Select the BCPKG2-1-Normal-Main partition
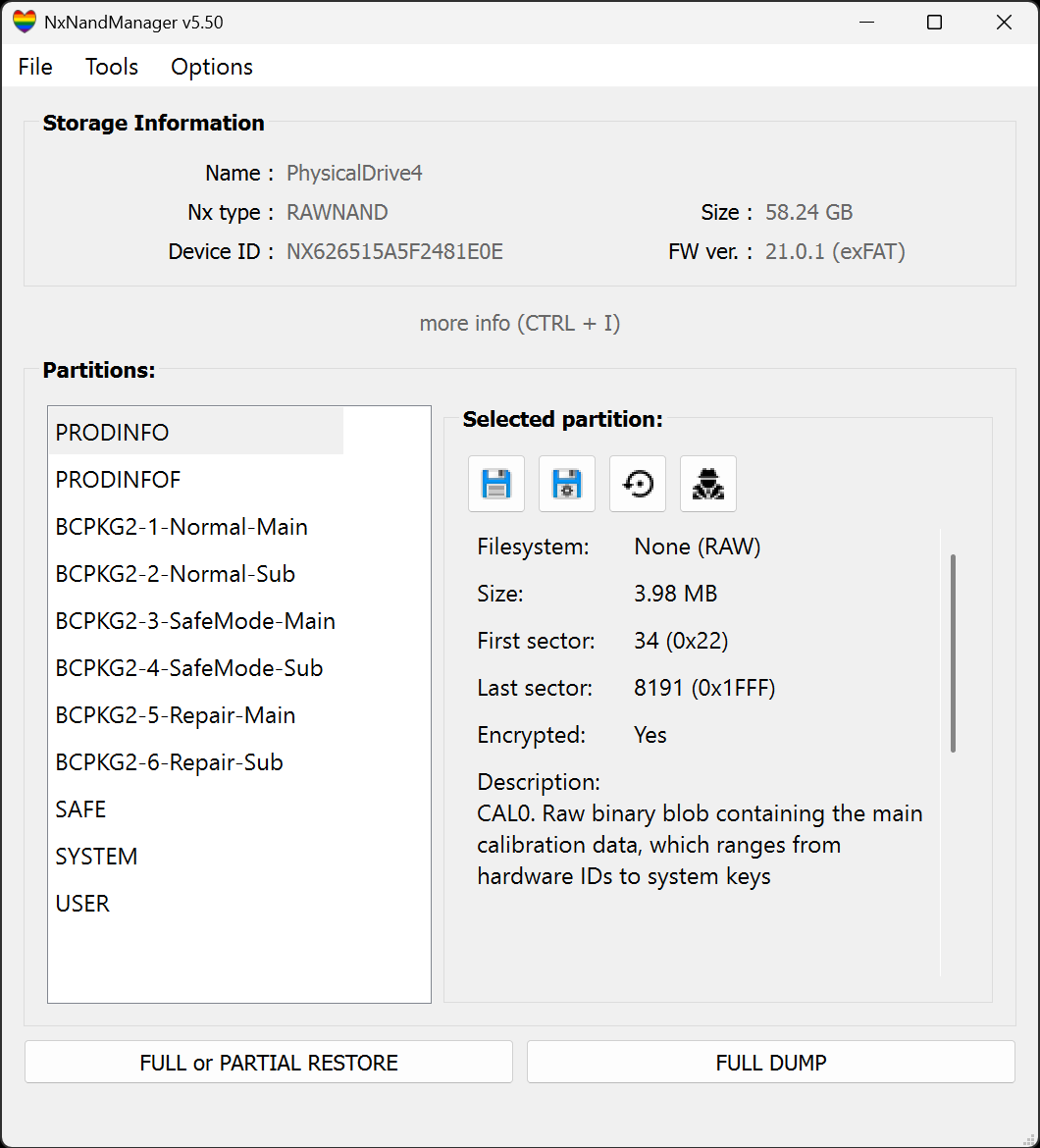The height and width of the screenshot is (1148, 1040). click(x=182, y=527)
